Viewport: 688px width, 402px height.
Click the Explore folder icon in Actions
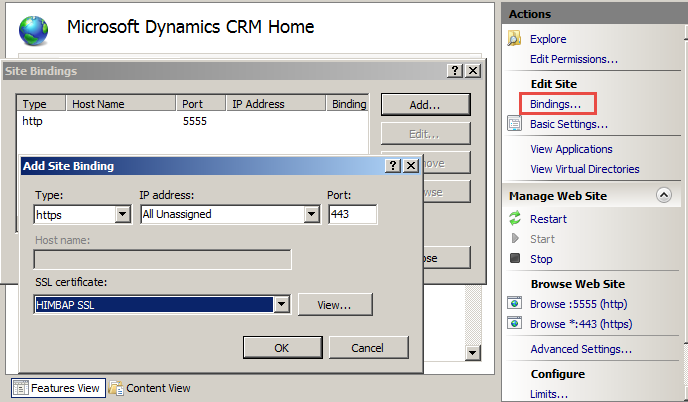[x=514, y=39]
